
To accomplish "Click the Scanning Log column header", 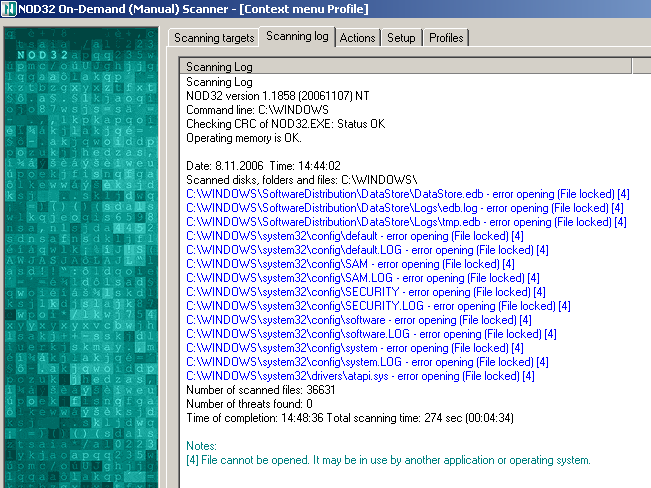I will [x=405, y=66].
